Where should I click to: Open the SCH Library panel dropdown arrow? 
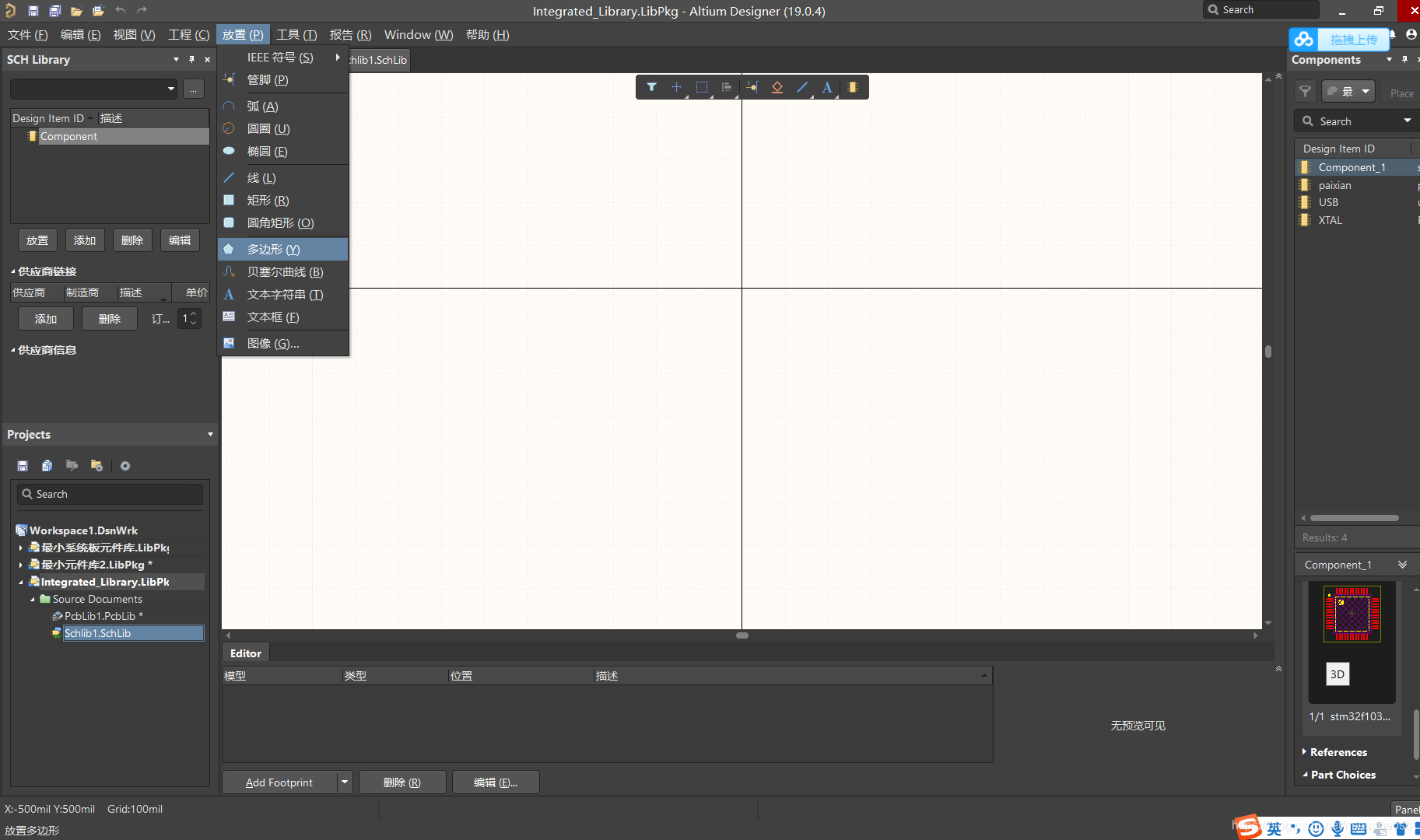point(176,59)
